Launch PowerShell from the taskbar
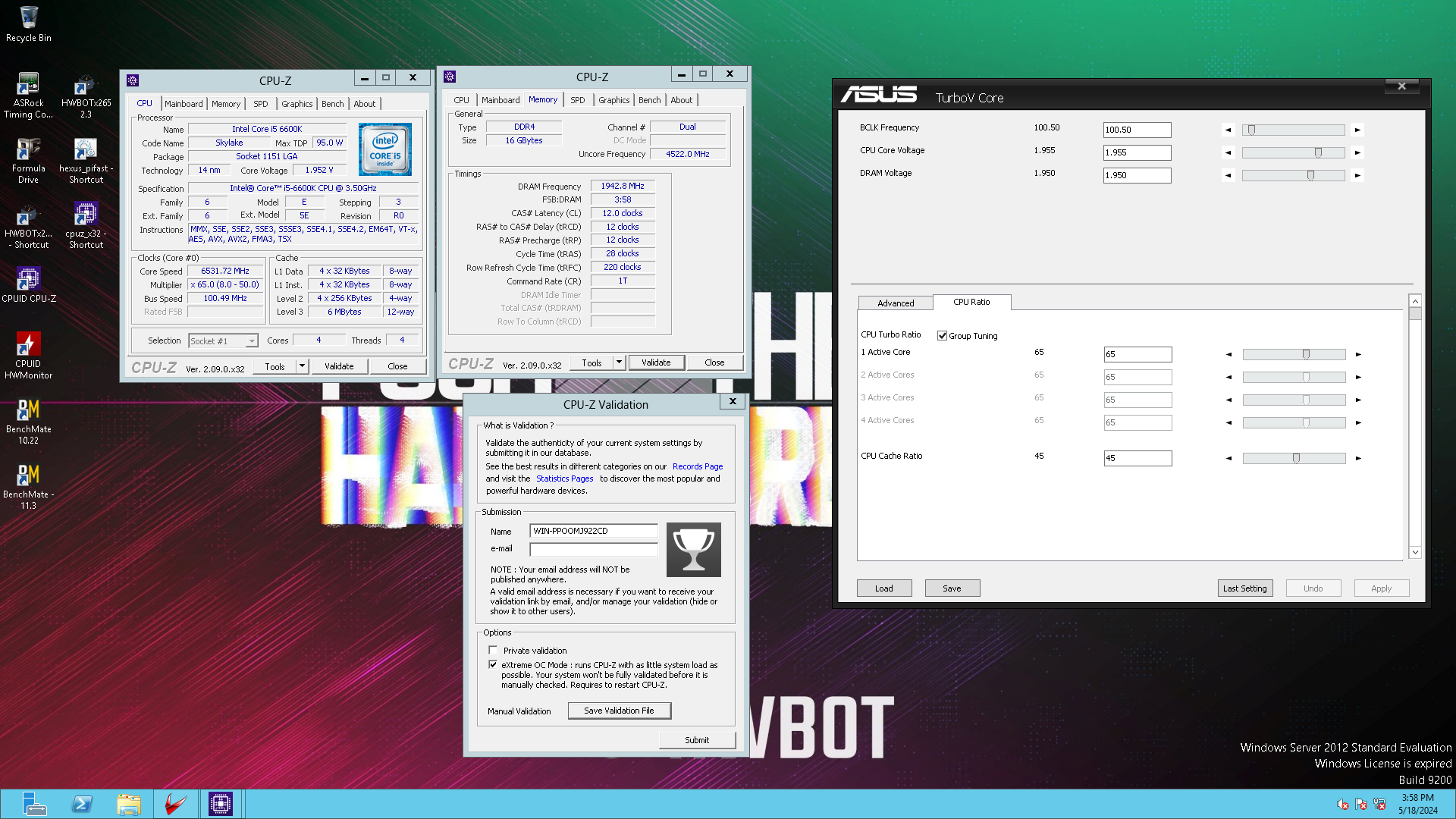1456x819 pixels. coord(82,804)
